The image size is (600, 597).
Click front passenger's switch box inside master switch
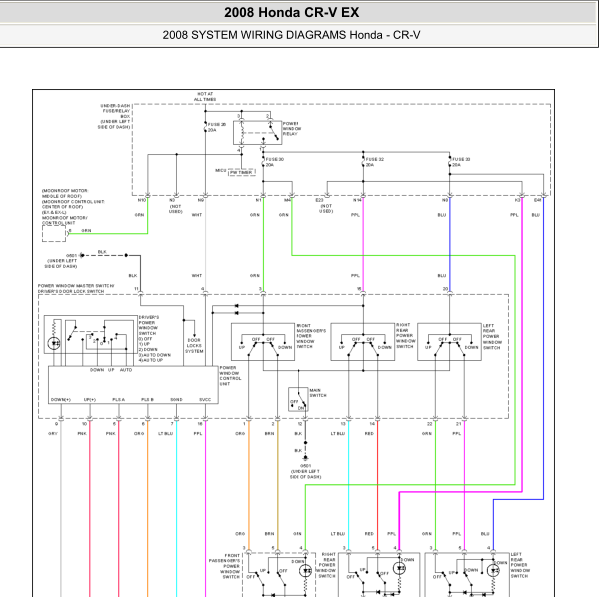tap(263, 342)
